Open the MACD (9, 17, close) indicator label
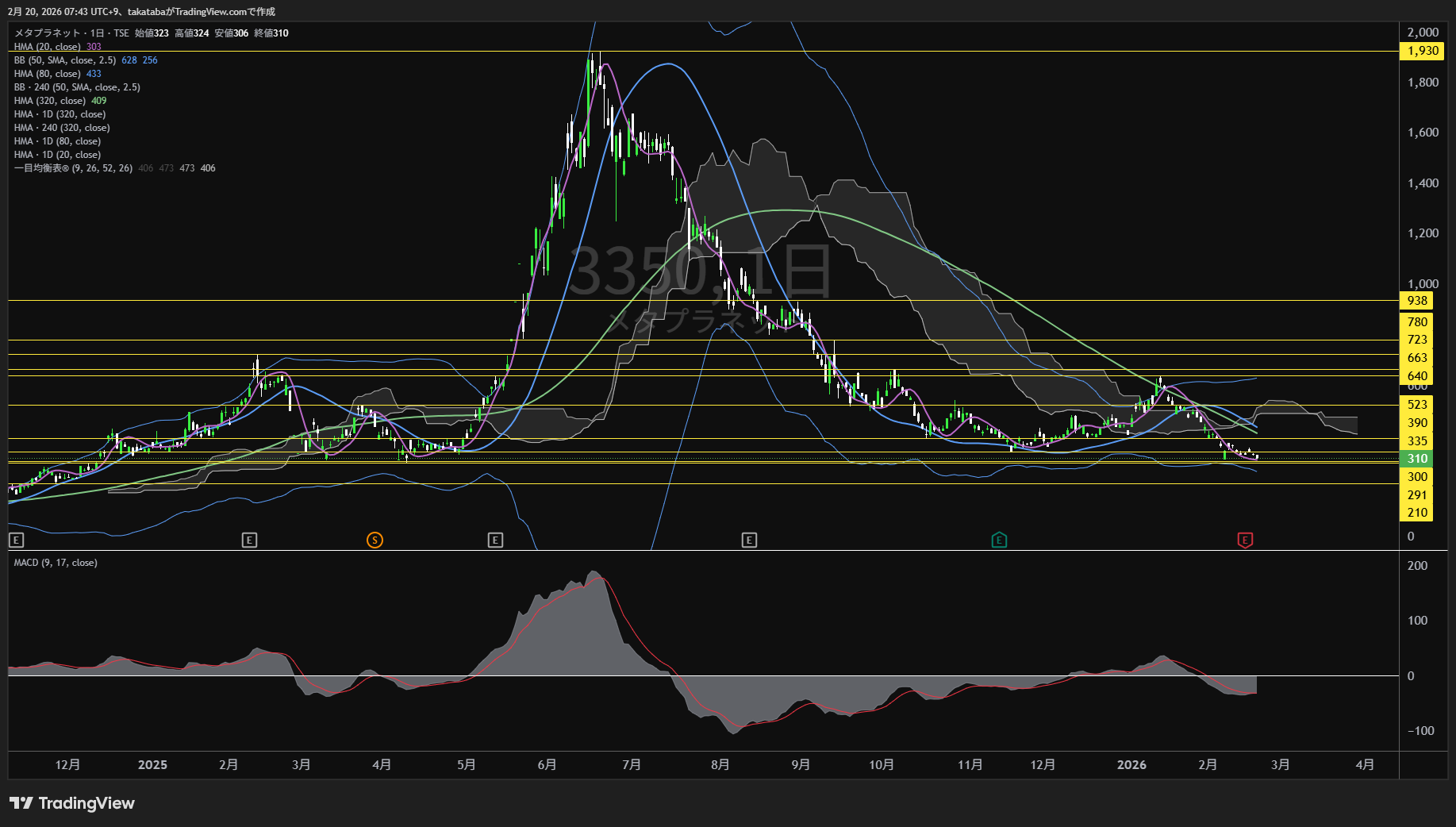Viewport: 1456px width, 827px height. click(x=56, y=563)
